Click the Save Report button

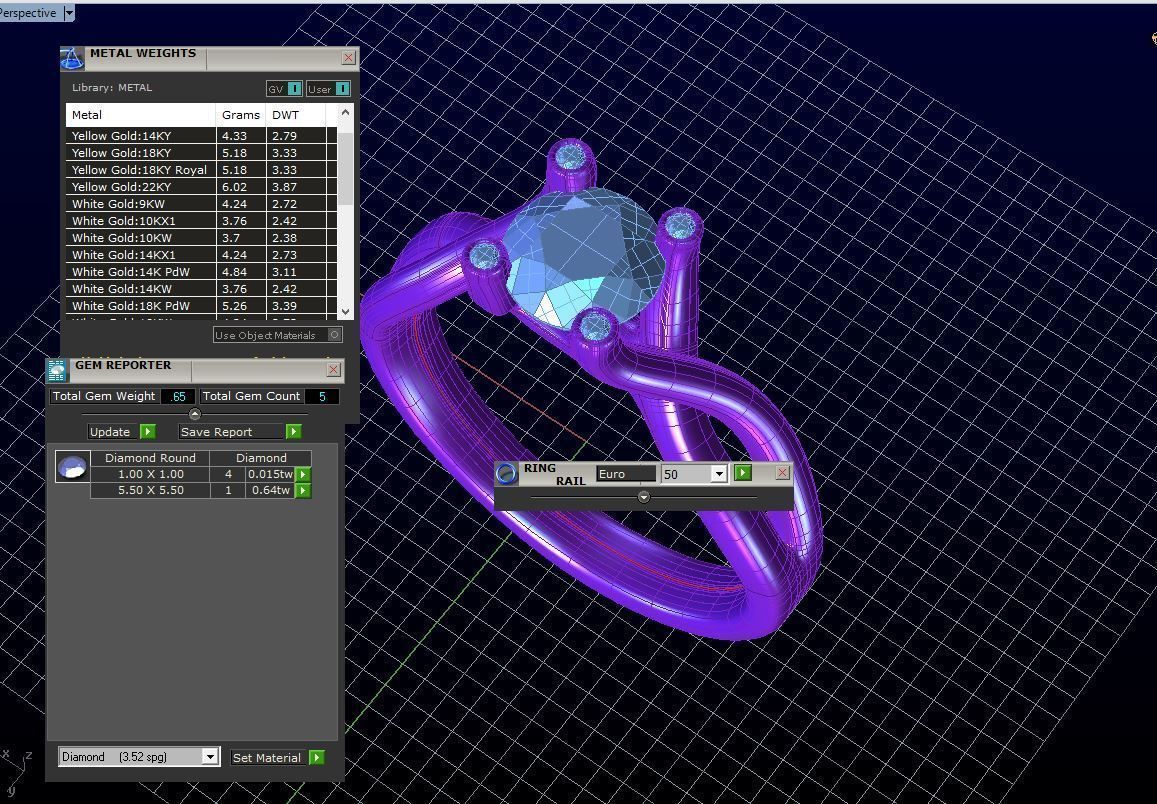(232, 432)
